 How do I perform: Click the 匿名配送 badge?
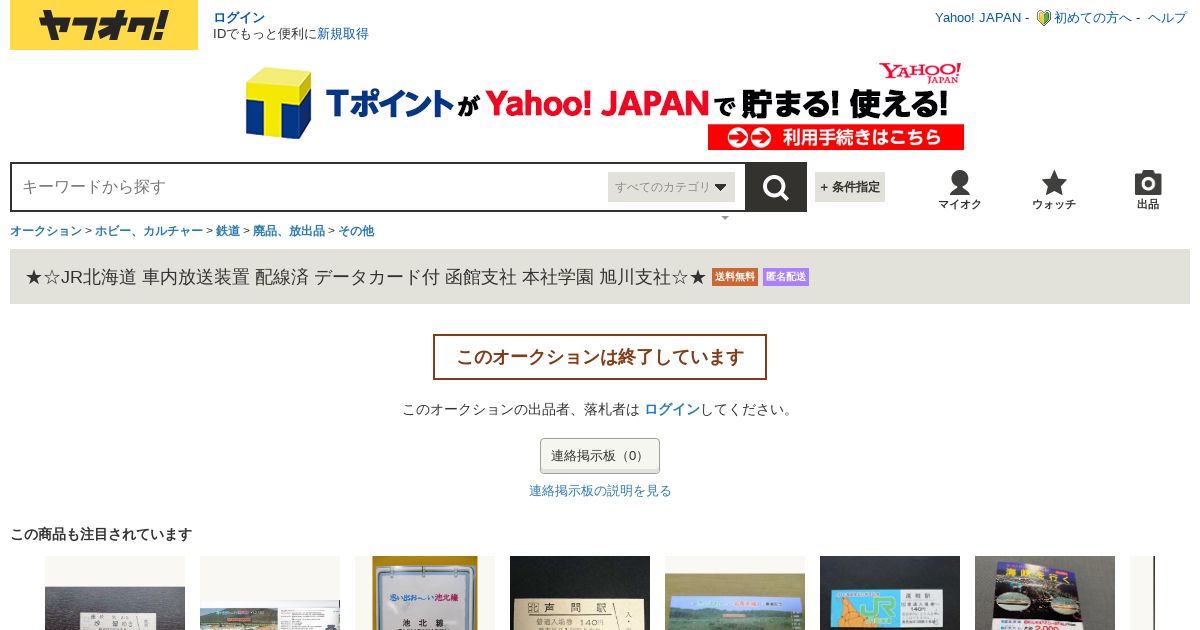click(786, 277)
